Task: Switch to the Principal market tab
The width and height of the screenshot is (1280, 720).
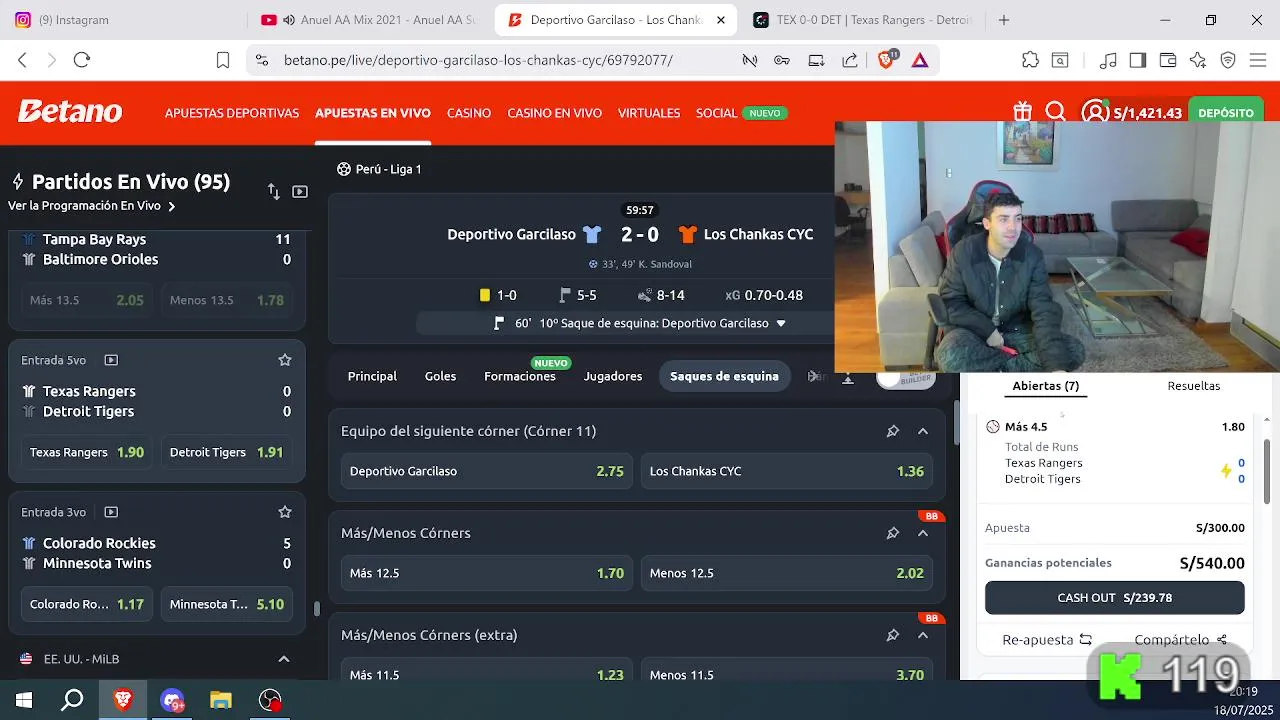Action: click(x=372, y=376)
